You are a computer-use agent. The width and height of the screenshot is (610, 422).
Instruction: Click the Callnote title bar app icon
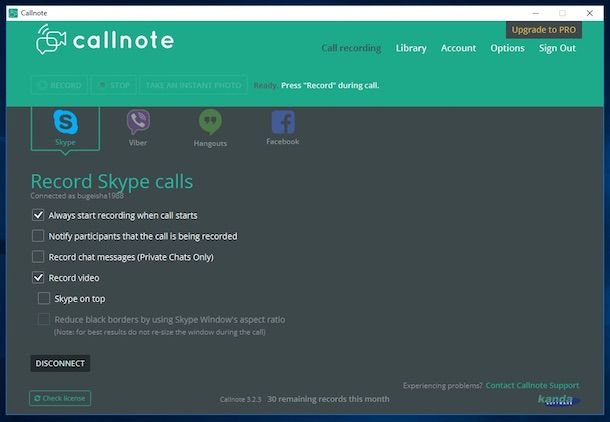click(x=13, y=13)
